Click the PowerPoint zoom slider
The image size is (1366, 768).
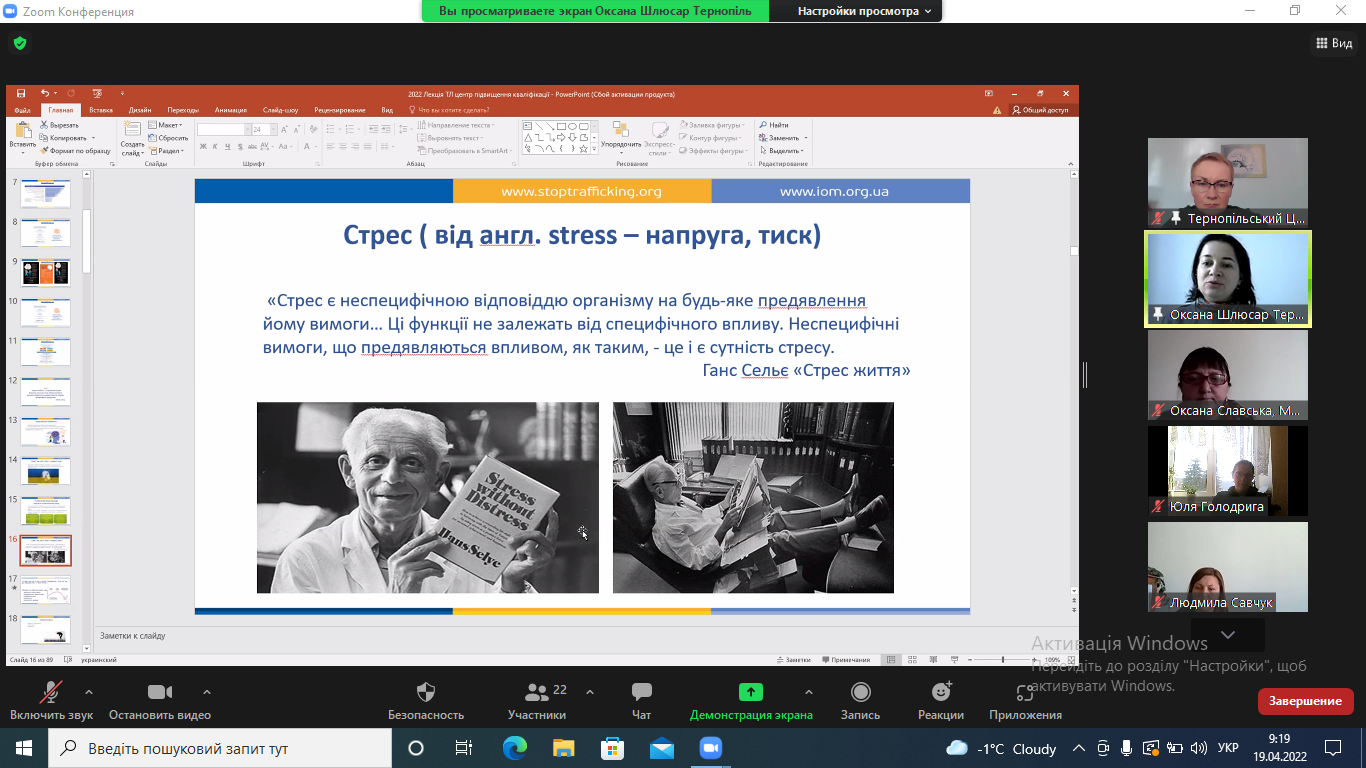1003,660
